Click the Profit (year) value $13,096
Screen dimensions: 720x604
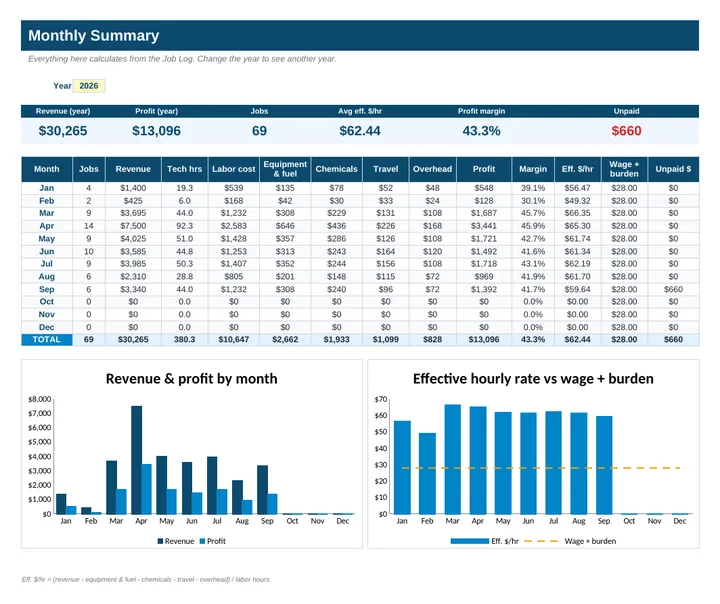tap(156, 131)
